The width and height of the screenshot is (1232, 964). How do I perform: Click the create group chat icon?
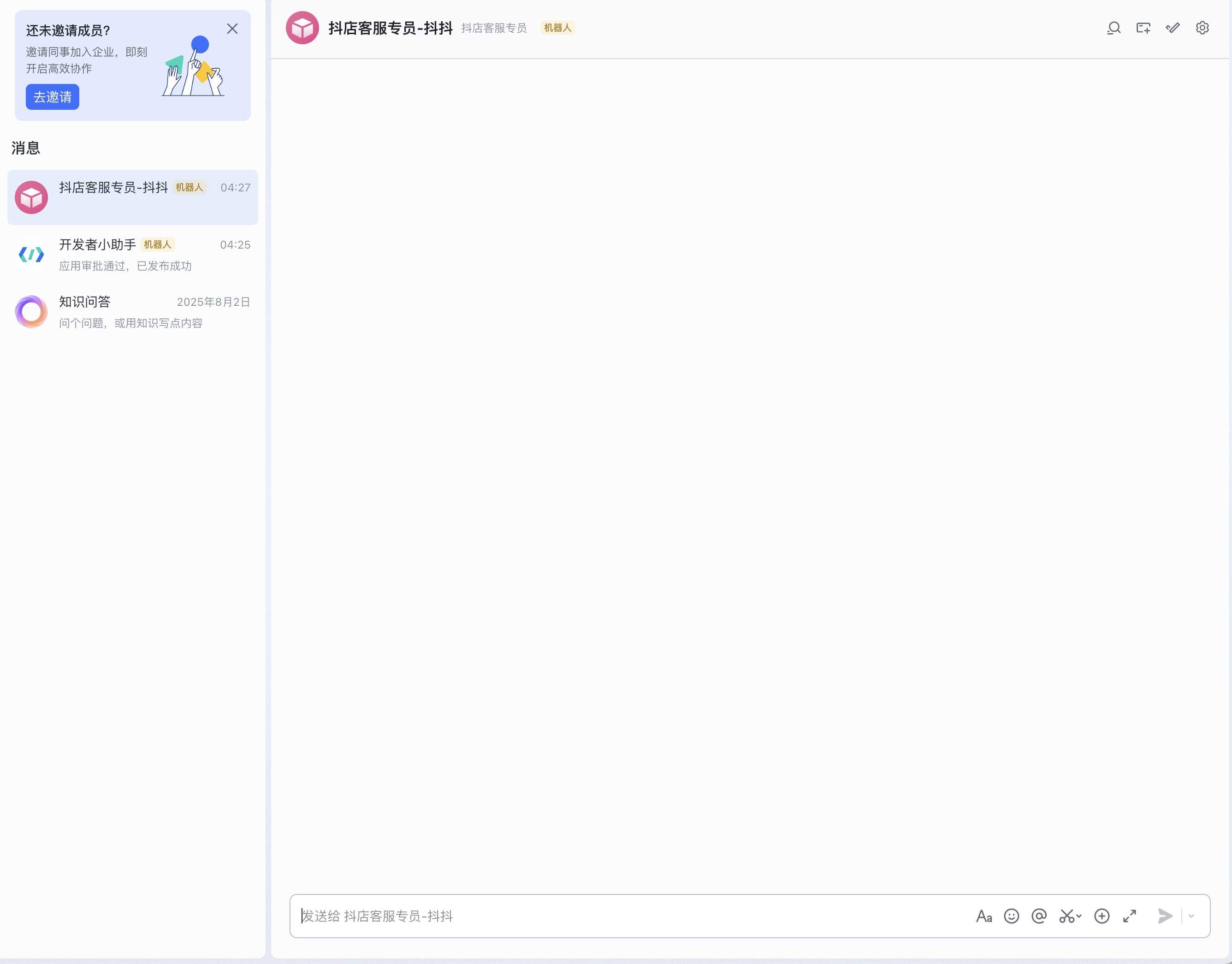pyautogui.click(x=1143, y=28)
